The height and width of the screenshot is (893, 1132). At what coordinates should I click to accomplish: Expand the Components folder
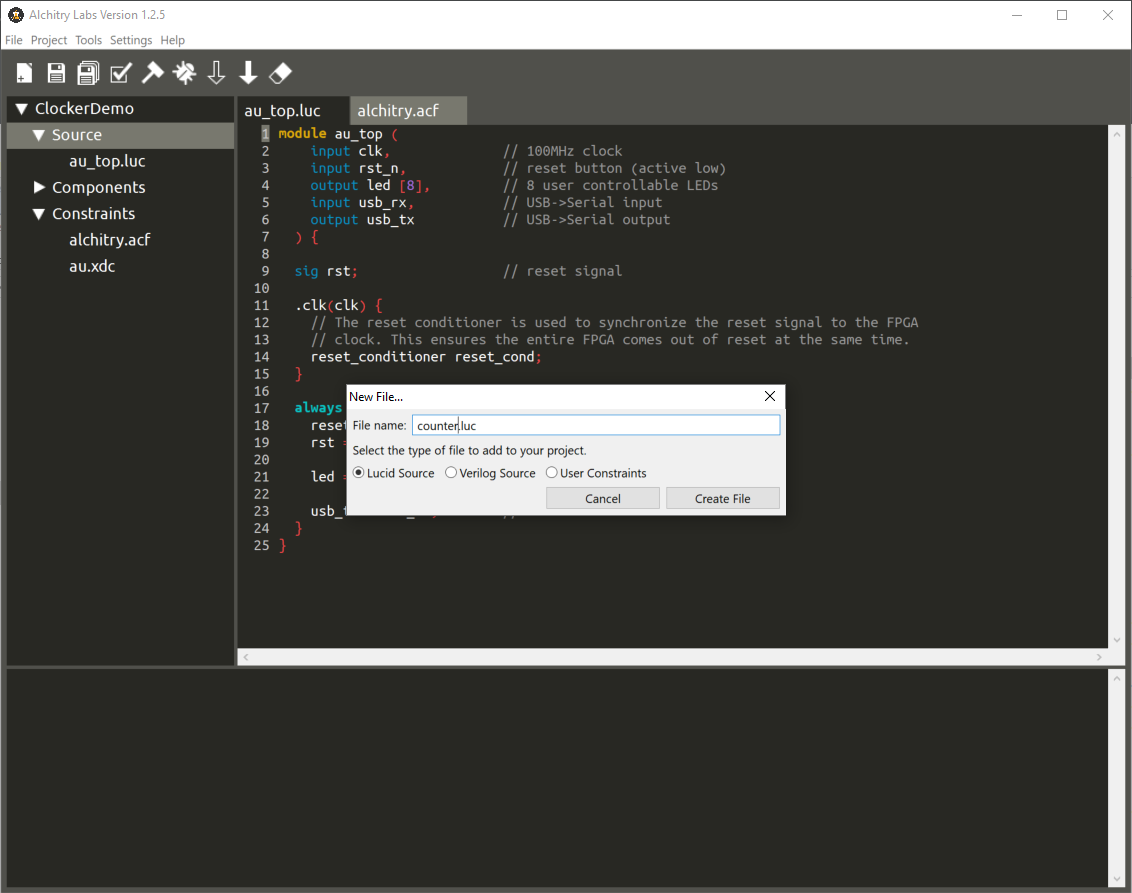tap(39, 188)
